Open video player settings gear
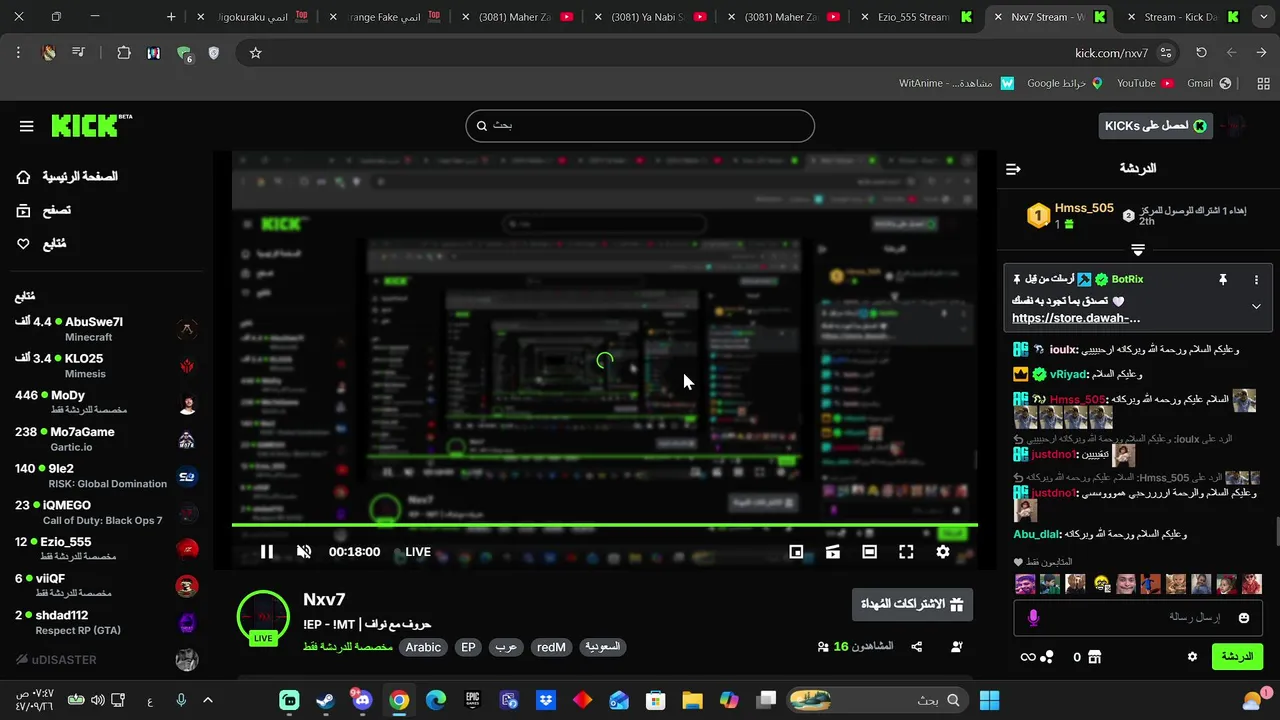This screenshot has height=720, width=1280. pos(943,552)
